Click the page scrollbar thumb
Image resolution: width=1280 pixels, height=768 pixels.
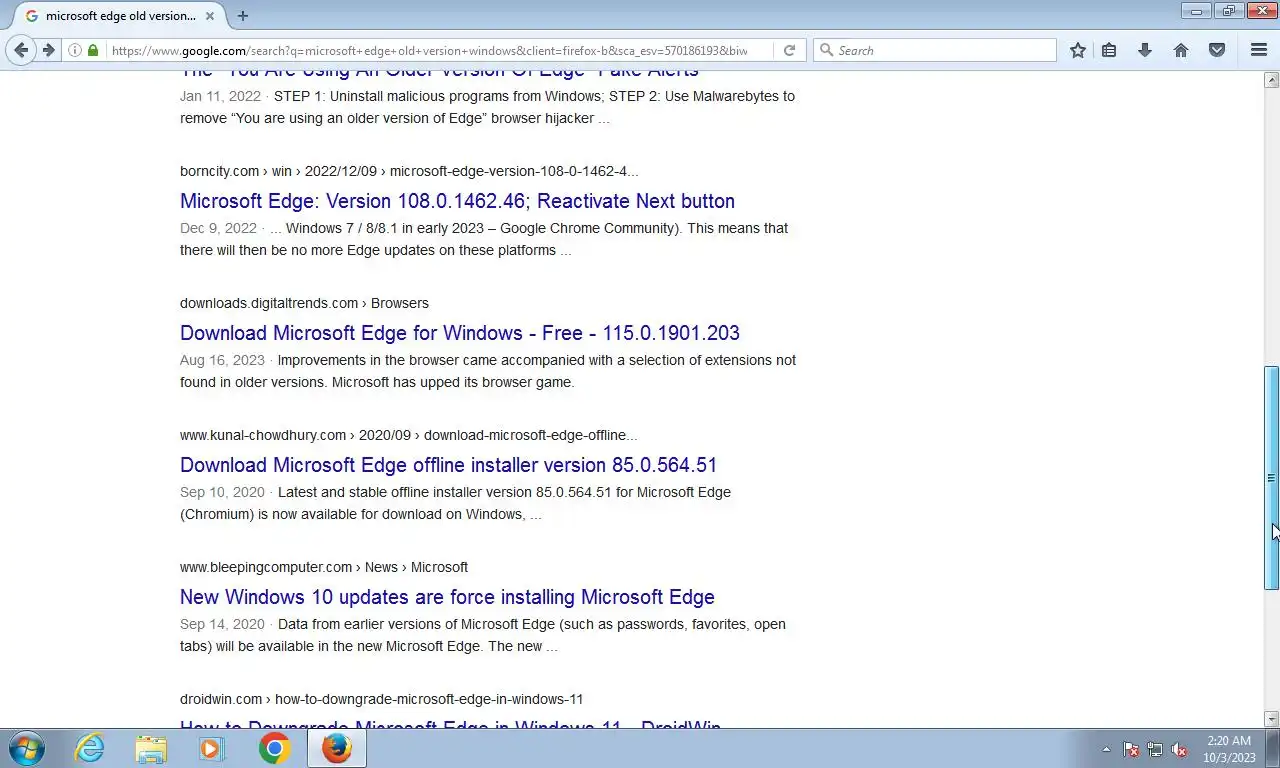point(1272,477)
